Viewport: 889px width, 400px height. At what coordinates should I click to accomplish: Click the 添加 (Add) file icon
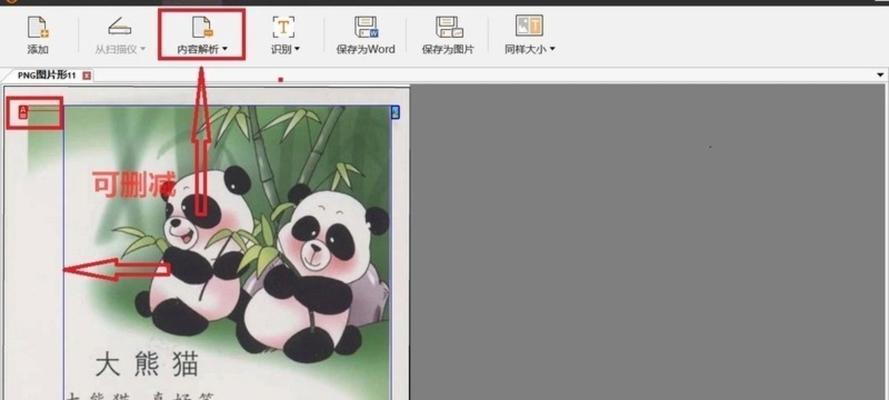(x=38, y=27)
